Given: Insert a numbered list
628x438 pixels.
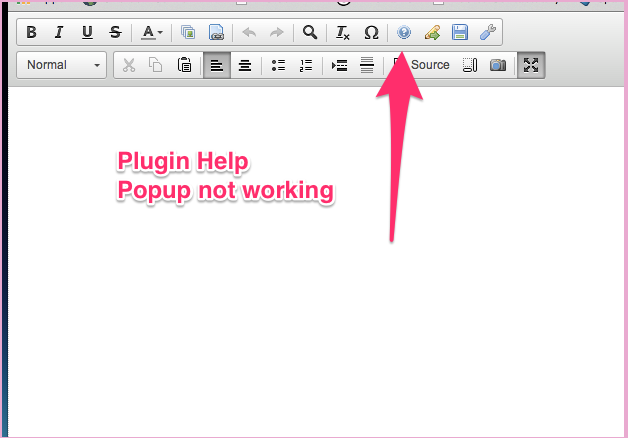Looking at the screenshot, I should pyautogui.click(x=306, y=65).
